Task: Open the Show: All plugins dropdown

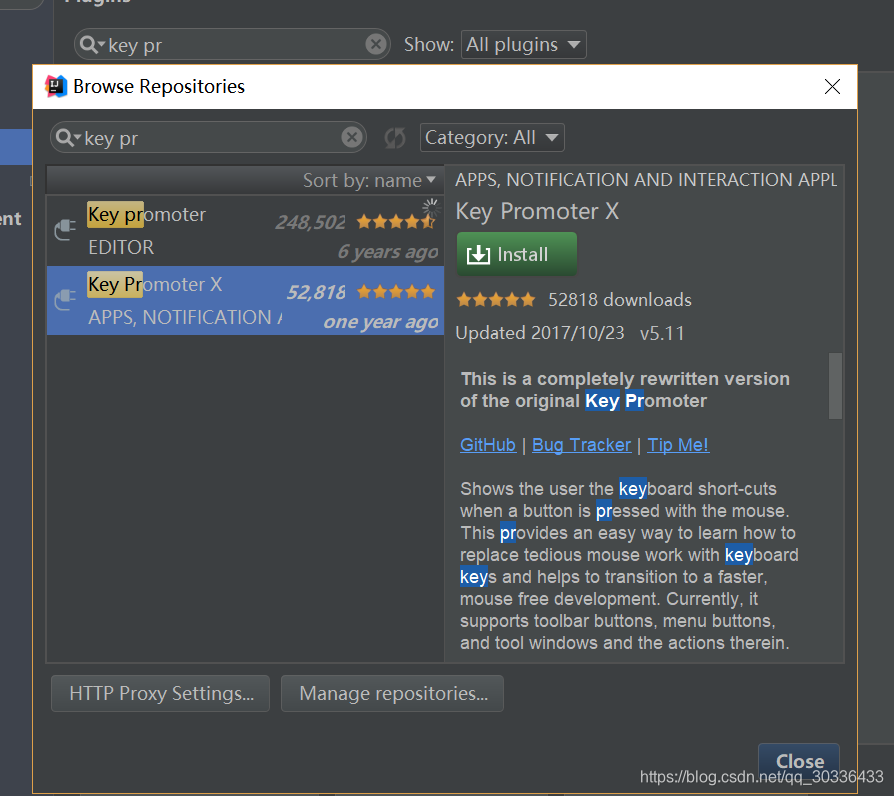Action: pos(523,44)
